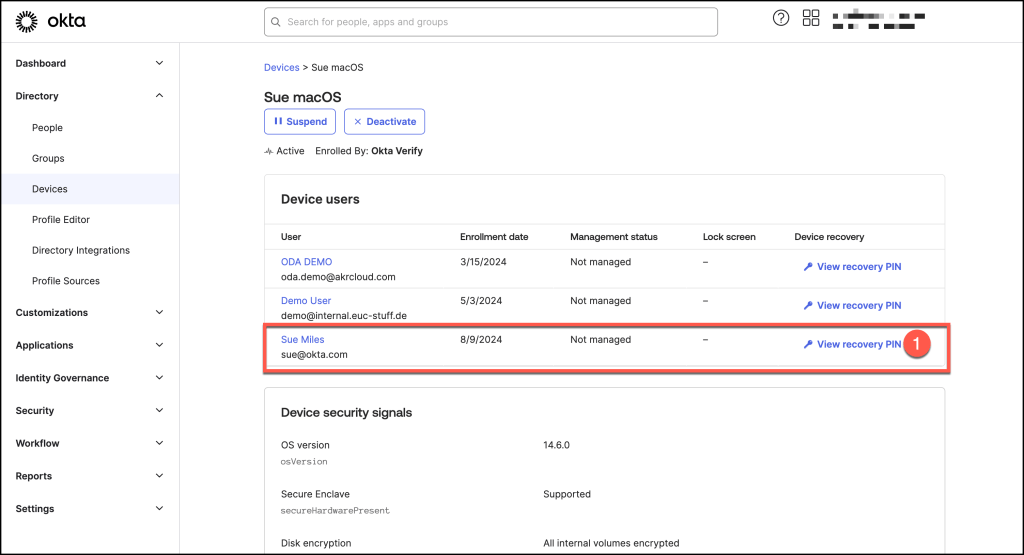Click key icon in Demo User row

point(808,306)
